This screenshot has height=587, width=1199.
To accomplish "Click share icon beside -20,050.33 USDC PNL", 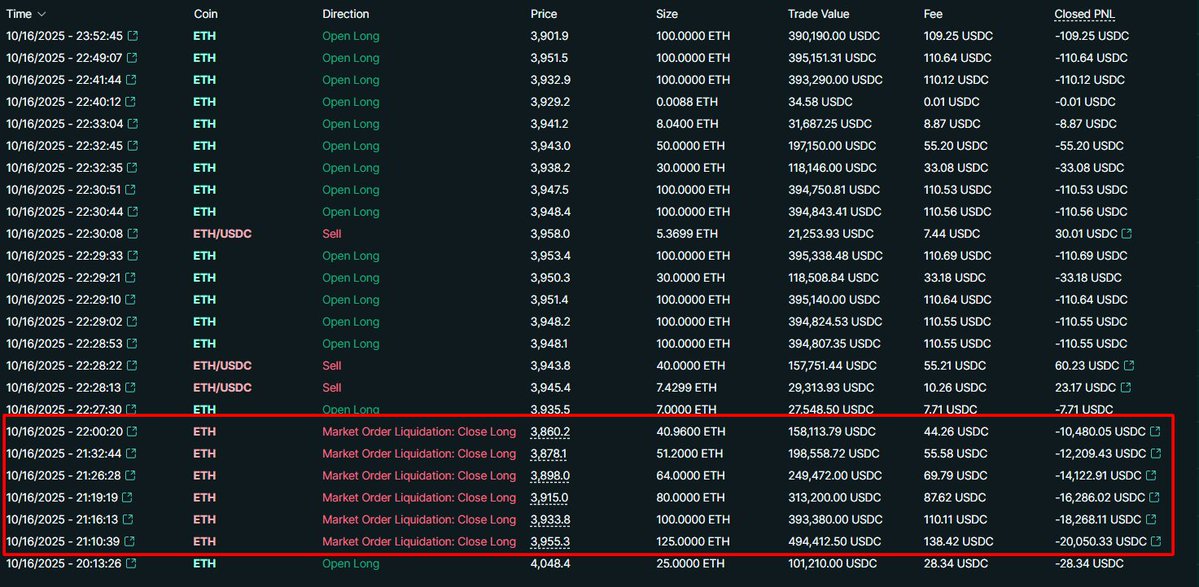I will pyautogui.click(x=1156, y=542).
